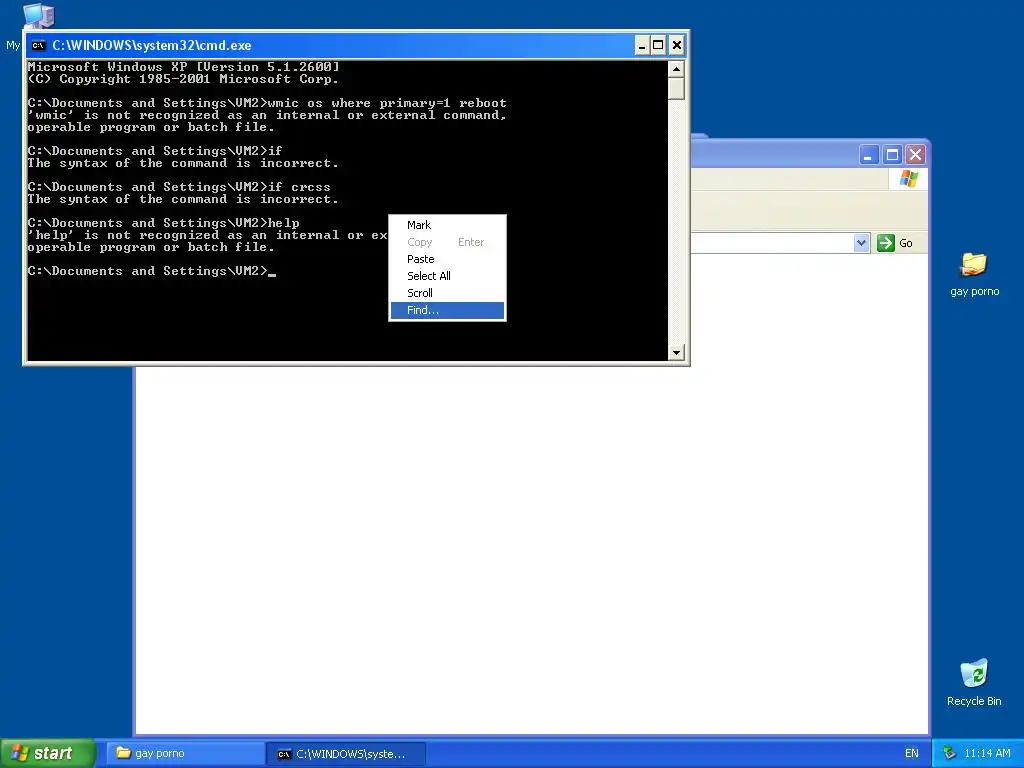Minimize the Explorer window behind
This screenshot has height=768, width=1024.
click(868, 155)
